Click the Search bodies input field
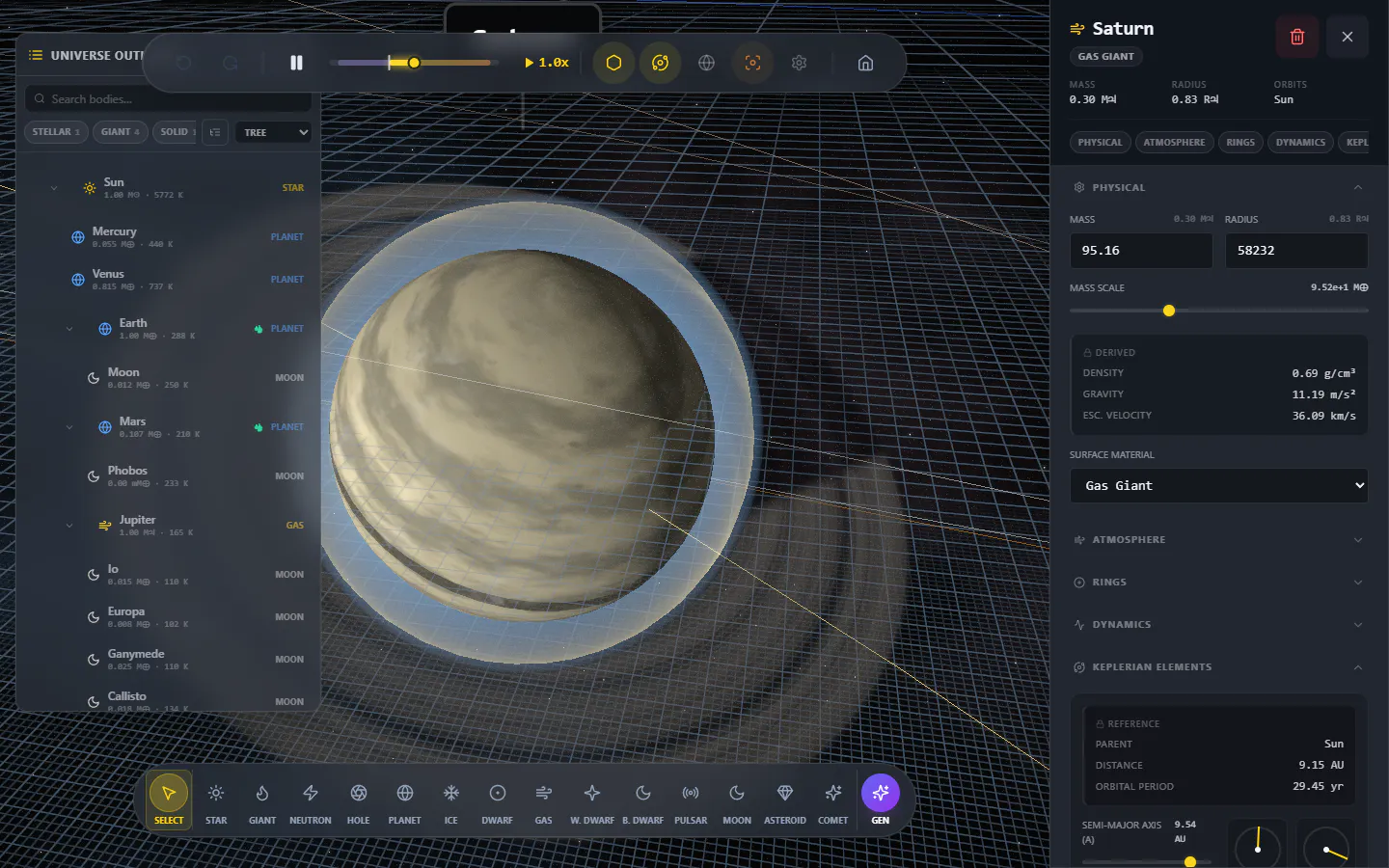Screen dimensions: 1389x868 point(168,98)
